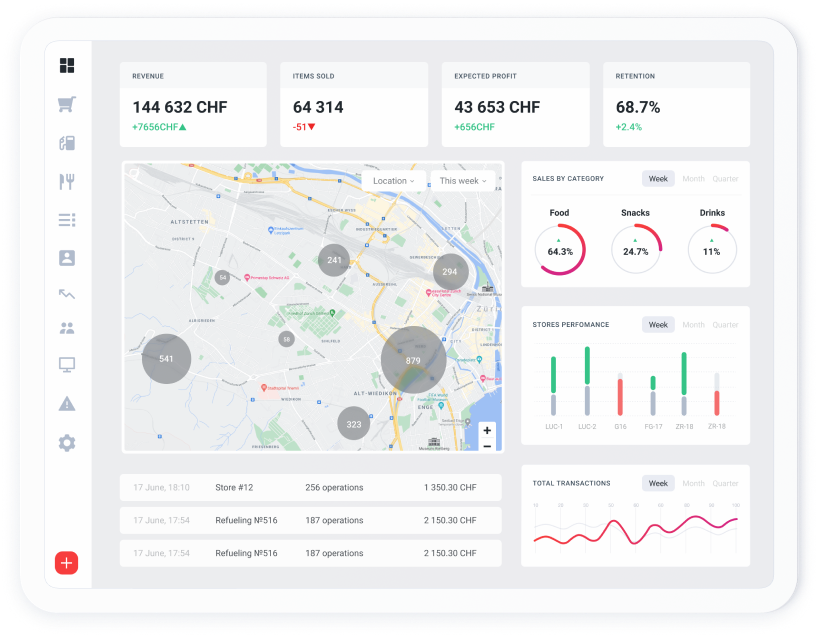
Task: Click the -51 items sold change indicator
Action: (304, 127)
